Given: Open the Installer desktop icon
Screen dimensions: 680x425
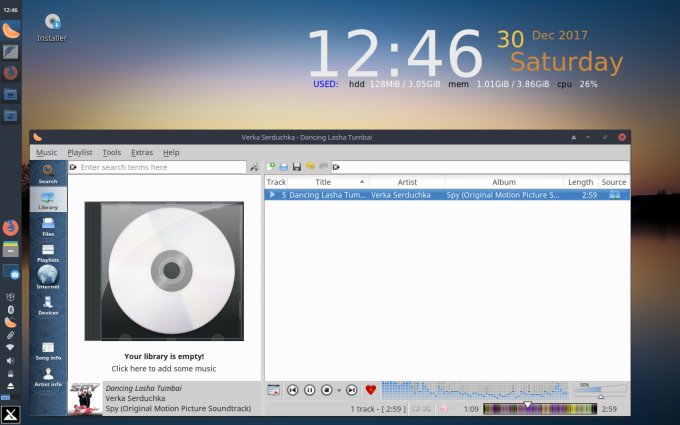Looking at the screenshot, I should coord(52,28).
